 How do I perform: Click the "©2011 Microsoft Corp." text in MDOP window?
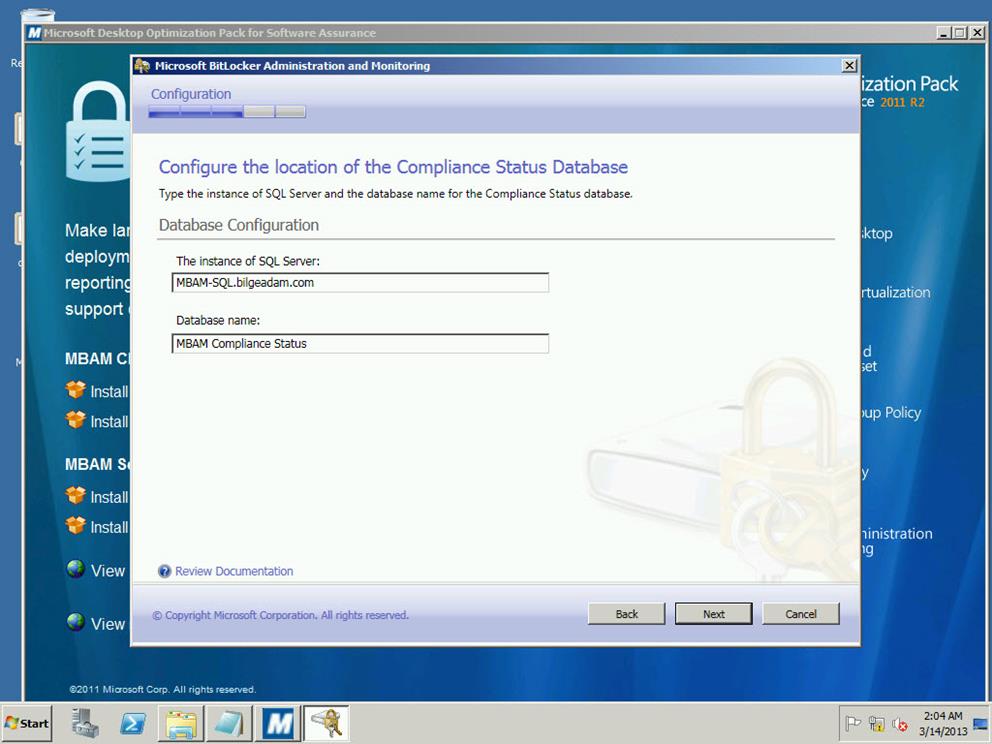point(162,690)
